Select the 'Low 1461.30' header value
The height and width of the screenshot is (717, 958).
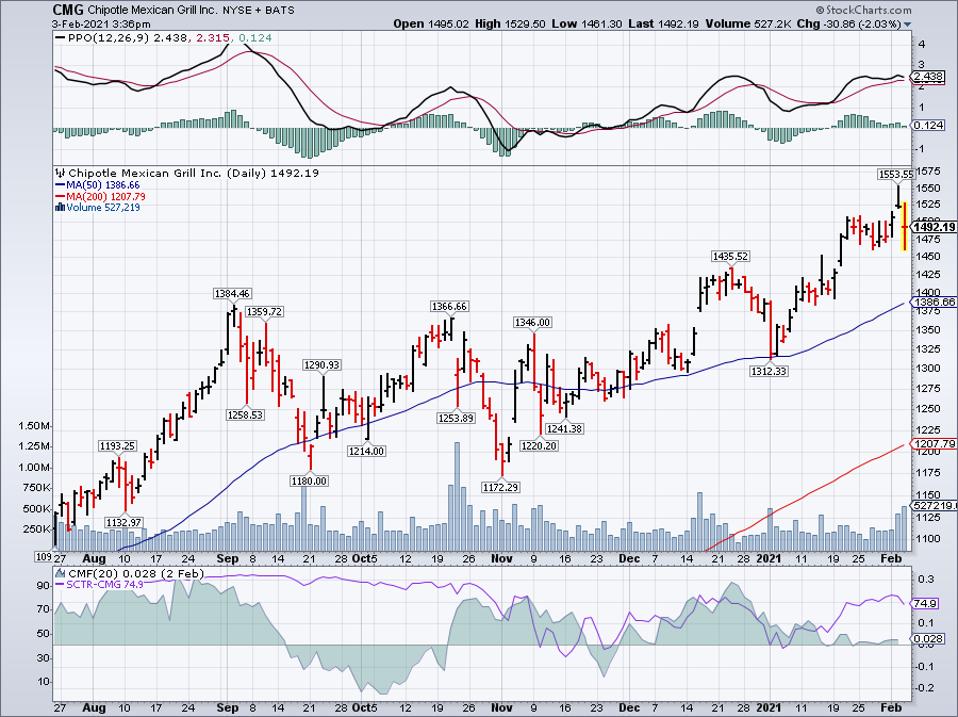tap(587, 24)
